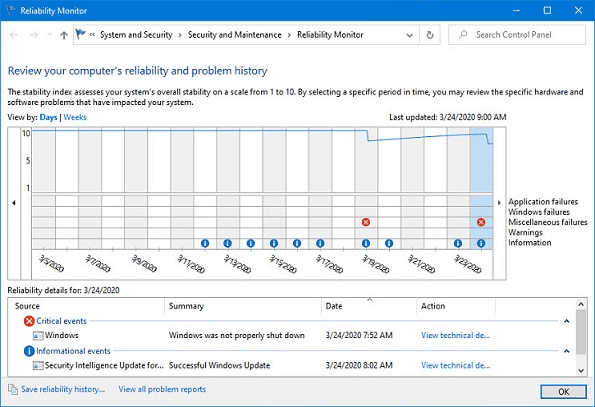Click the OK button

click(x=564, y=391)
